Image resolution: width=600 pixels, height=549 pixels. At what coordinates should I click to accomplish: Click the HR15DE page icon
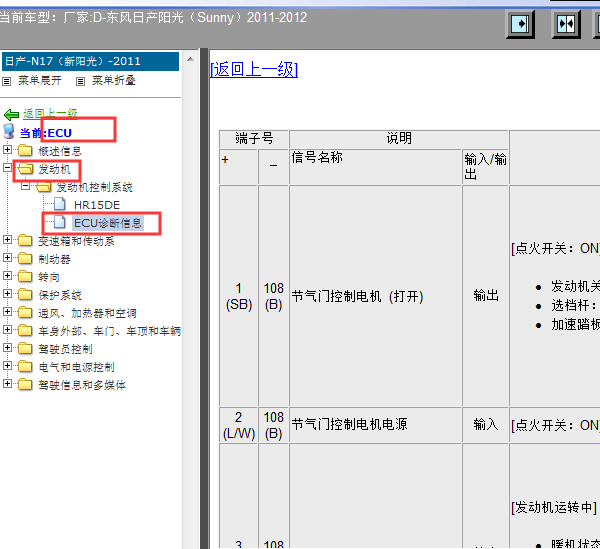(x=59, y=204)
